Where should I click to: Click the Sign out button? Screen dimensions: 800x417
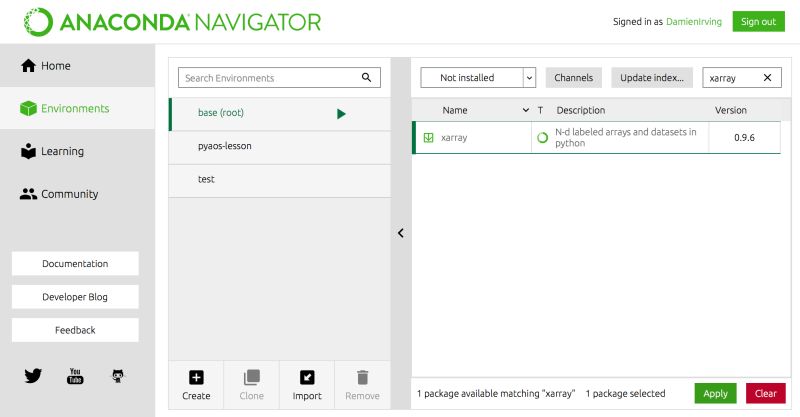coord(758,21)
